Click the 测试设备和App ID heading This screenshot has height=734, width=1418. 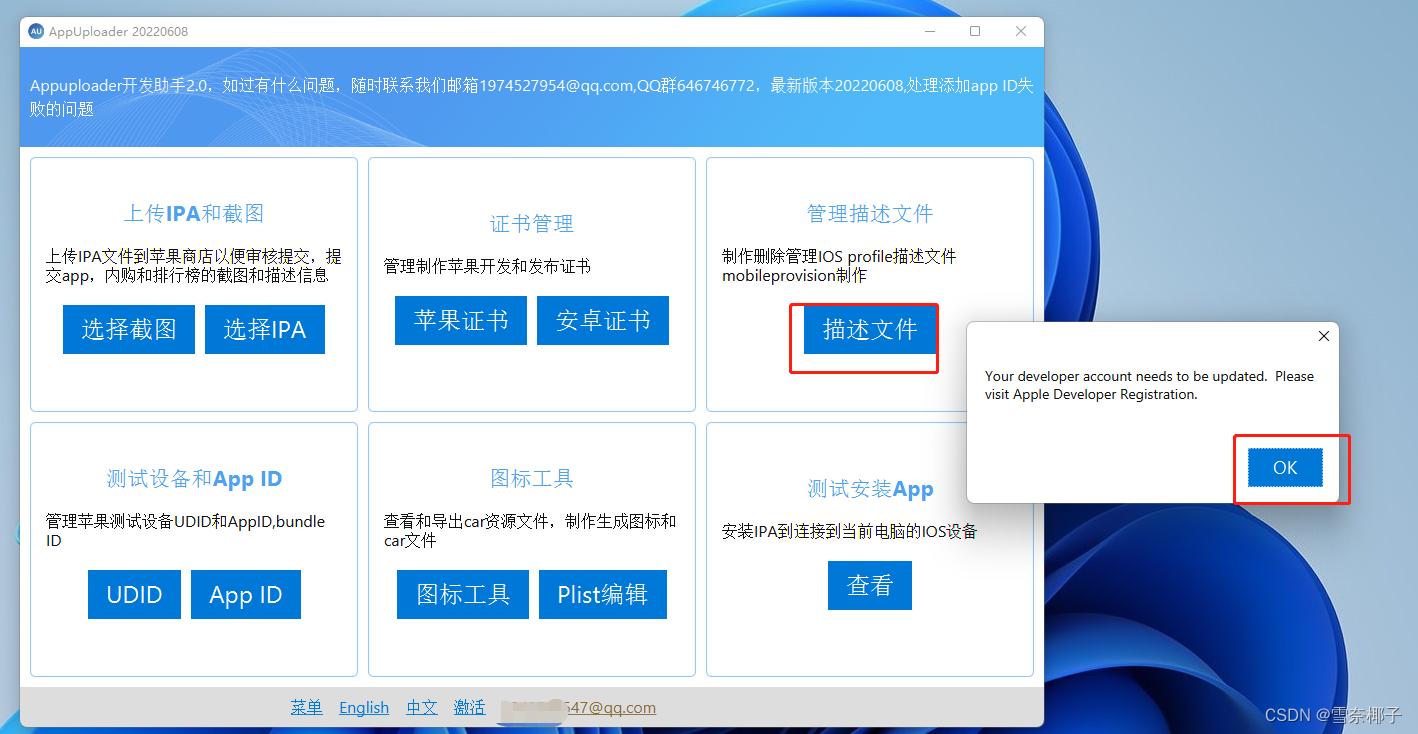pyautogui.click(x=194, y=478)
